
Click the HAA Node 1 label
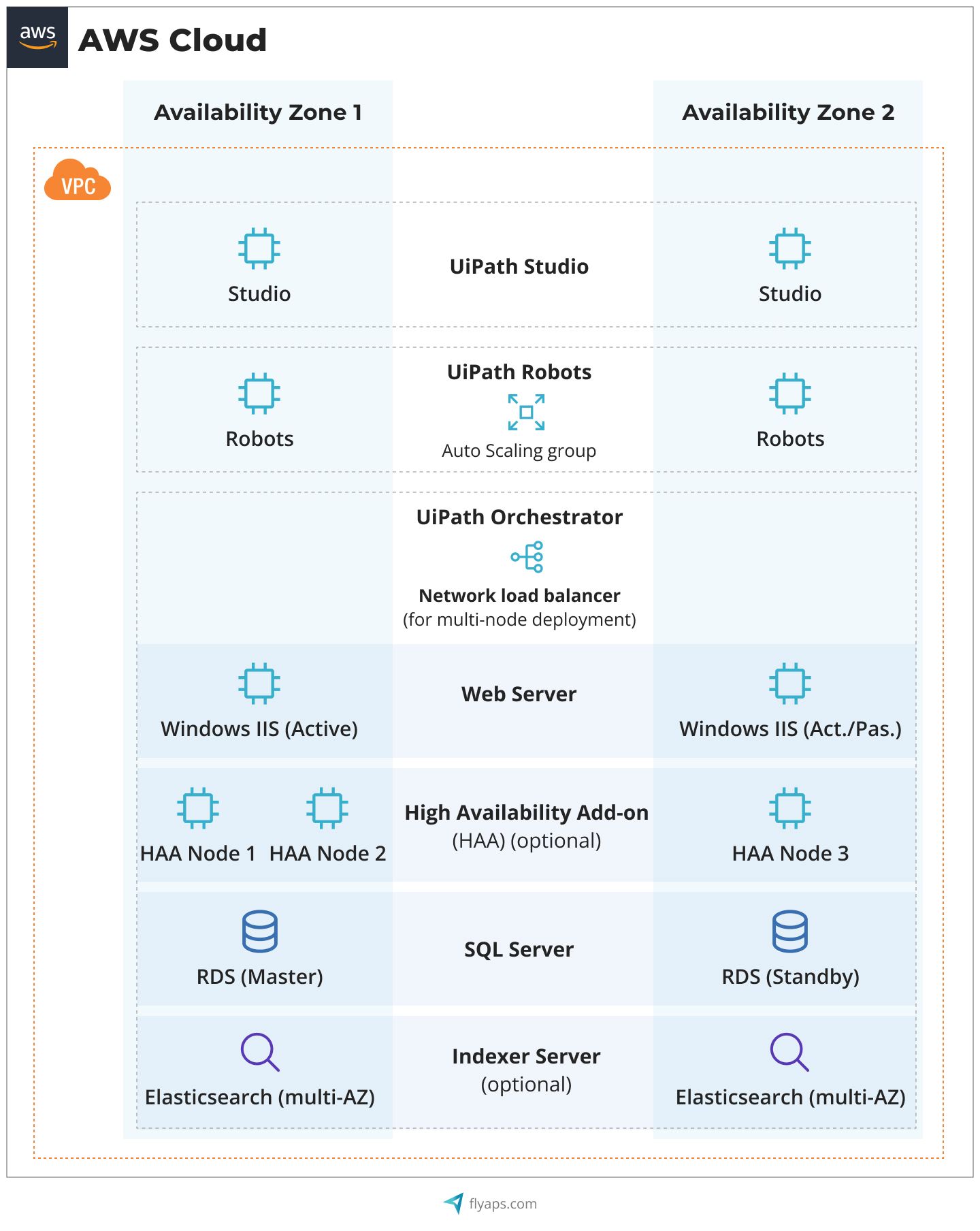coord(198,853)
